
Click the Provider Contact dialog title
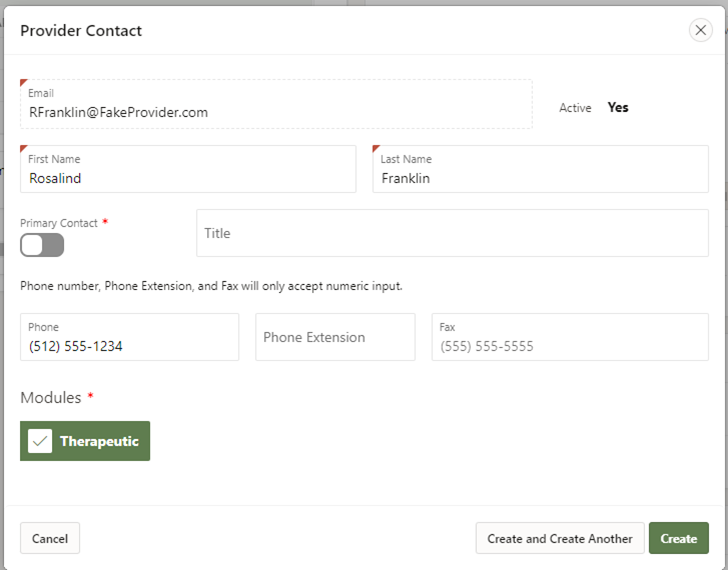point(81,31)
